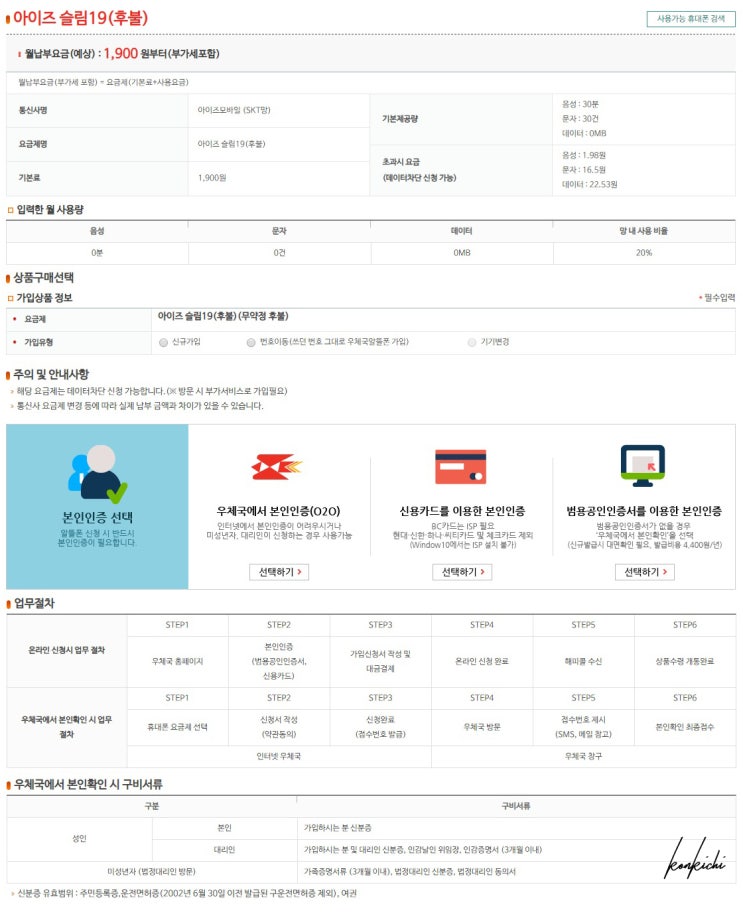Click the 우체국 홈페이지 step cell
The height and width of the screenshot is (922, 743).
(178, 662)
